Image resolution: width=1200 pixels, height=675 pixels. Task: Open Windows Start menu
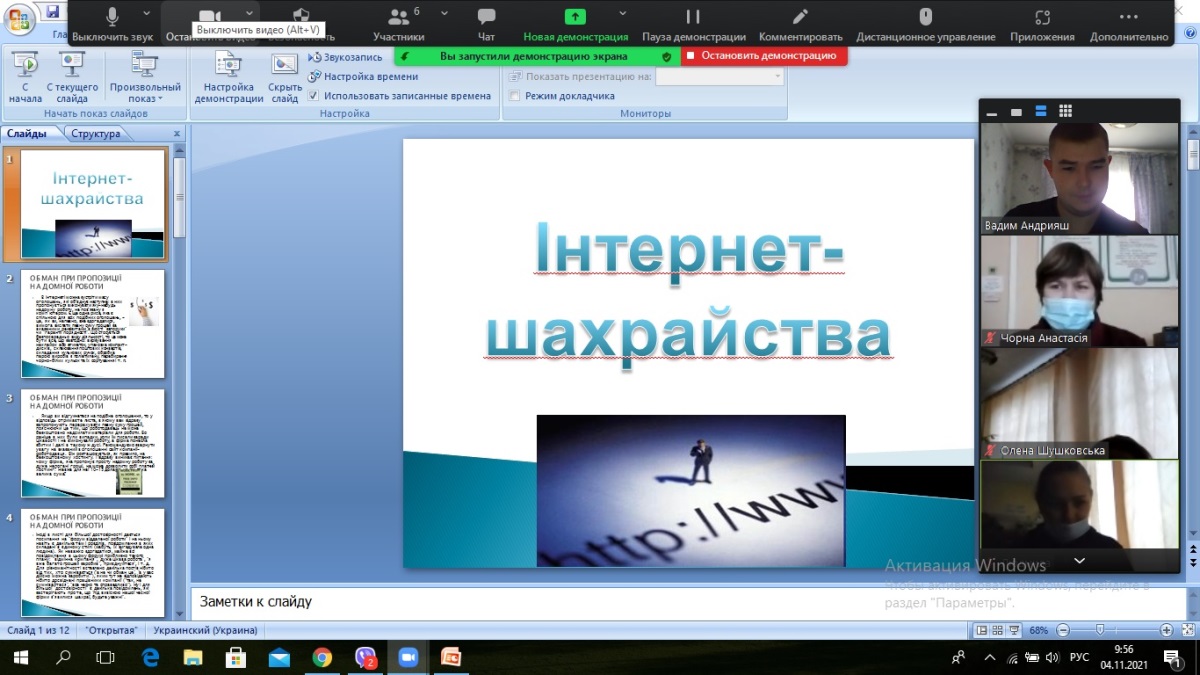21,657
